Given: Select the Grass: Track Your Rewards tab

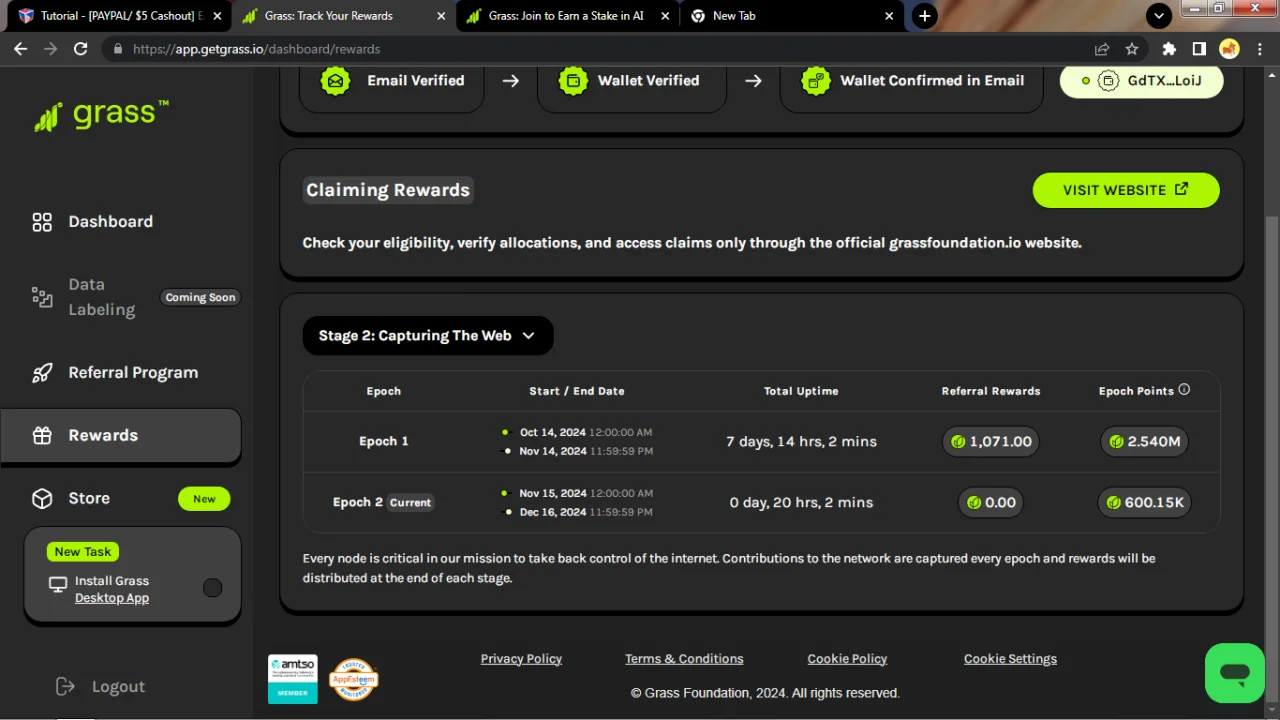Looking at the screenshot, I should click(x=342, y=16).
